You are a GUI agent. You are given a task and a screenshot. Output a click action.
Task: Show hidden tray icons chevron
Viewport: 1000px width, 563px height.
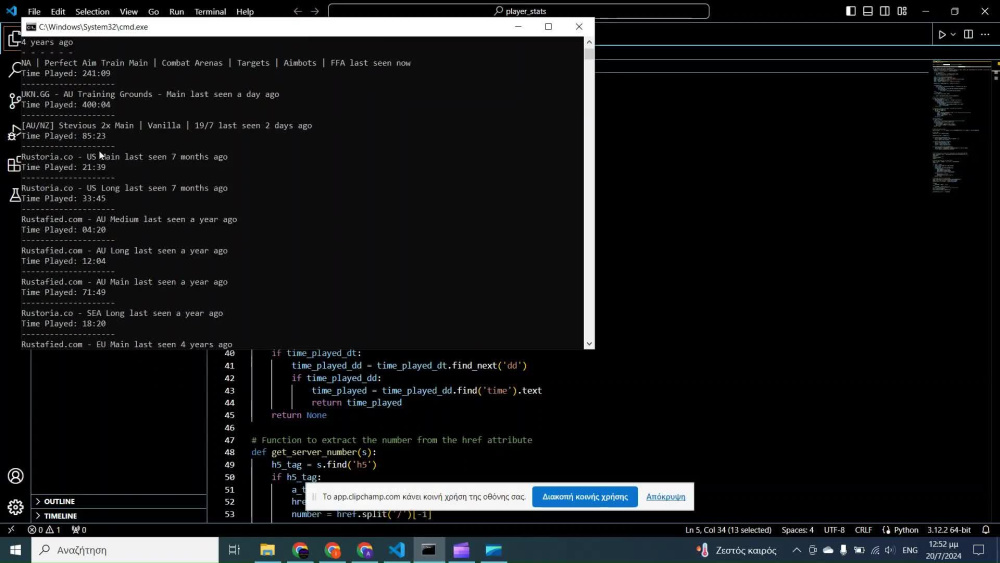point(797,550)
